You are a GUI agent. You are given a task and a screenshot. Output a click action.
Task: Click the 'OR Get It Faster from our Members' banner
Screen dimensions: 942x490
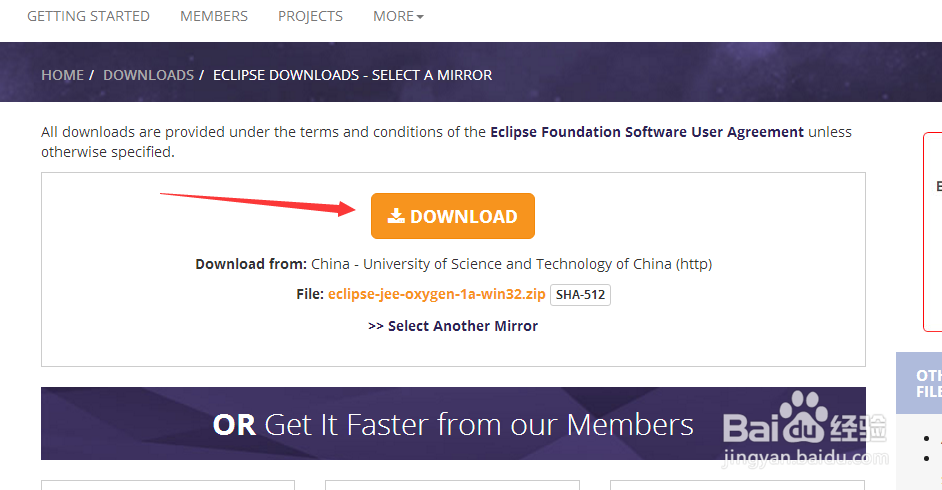pos(453,423)
